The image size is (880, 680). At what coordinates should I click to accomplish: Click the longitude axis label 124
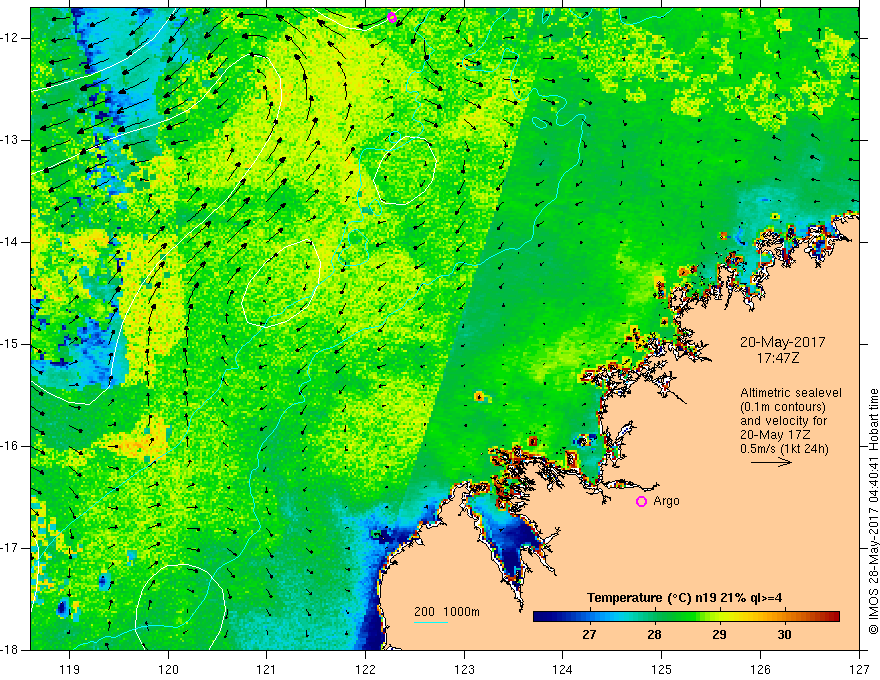[563, 669]
